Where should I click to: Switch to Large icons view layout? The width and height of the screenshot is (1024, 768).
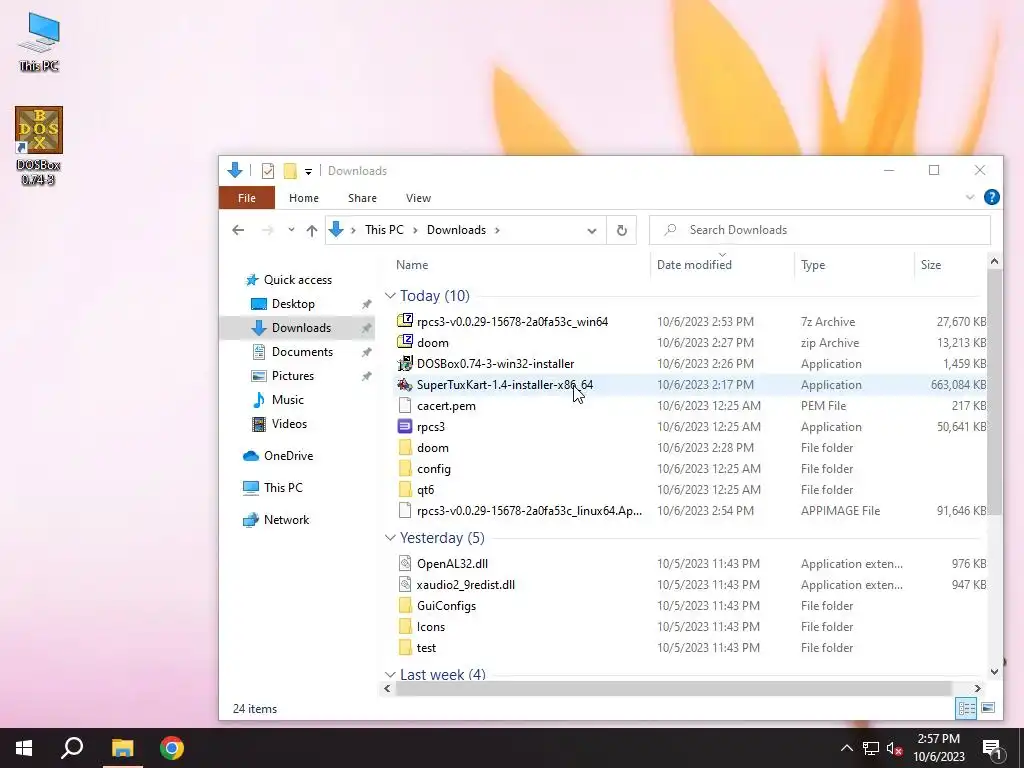(987, 708)
